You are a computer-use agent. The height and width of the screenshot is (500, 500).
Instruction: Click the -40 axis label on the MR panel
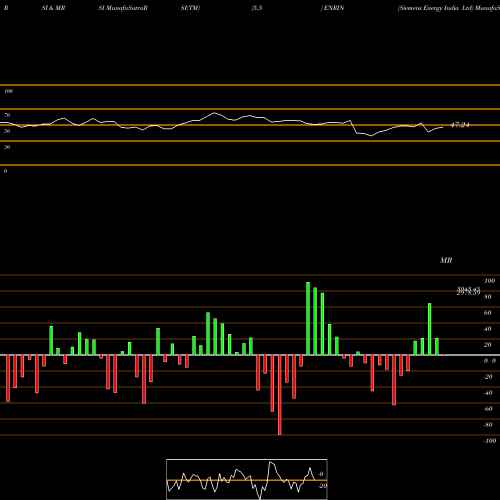point(488,393)
